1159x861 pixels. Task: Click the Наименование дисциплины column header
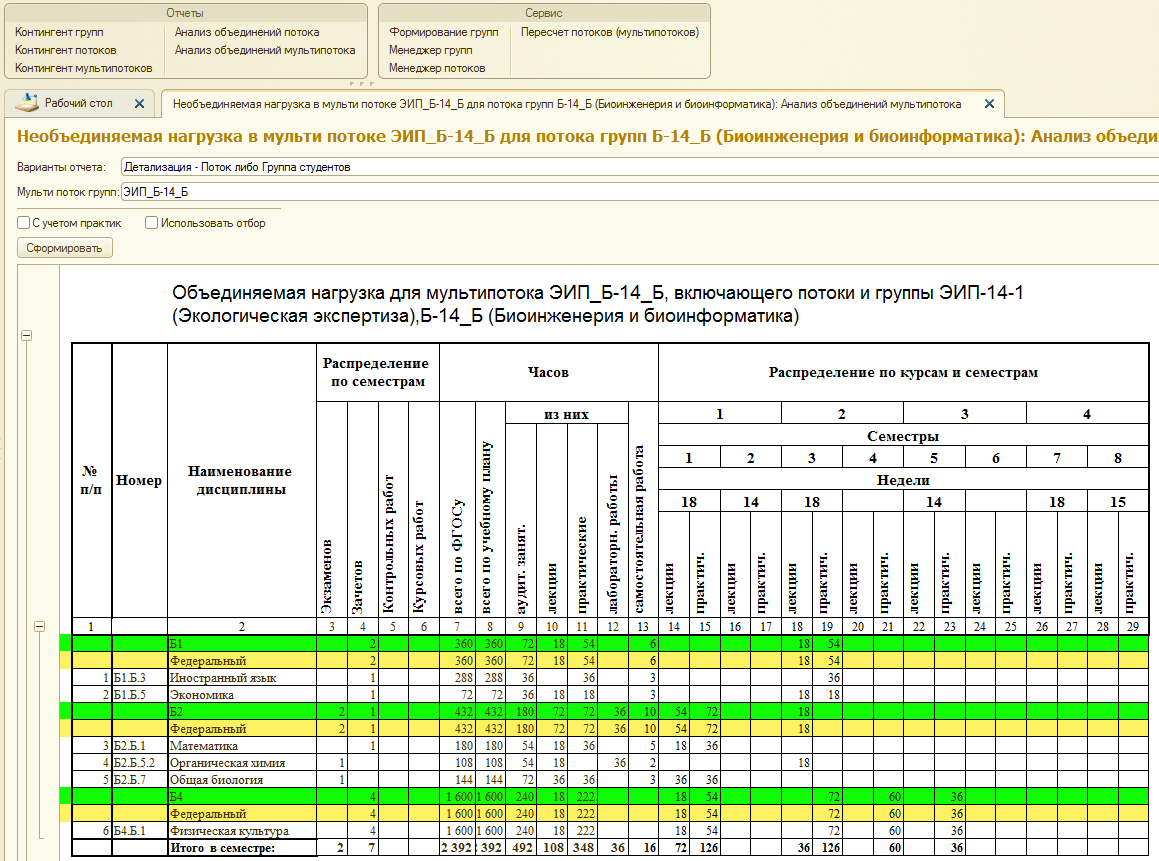click(242, 480)
